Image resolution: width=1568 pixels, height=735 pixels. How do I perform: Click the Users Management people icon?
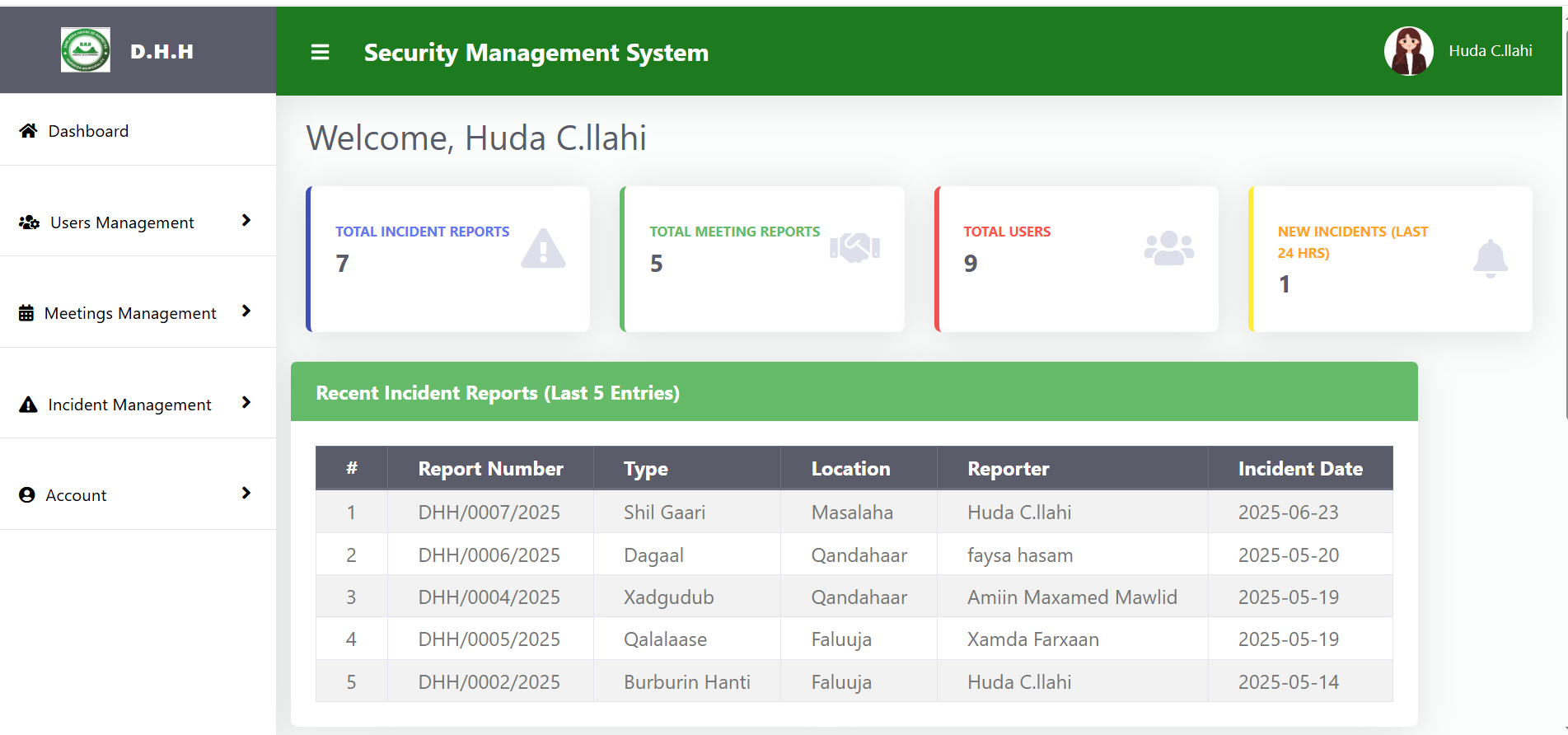pyautogui.click(x=29, y=222)
